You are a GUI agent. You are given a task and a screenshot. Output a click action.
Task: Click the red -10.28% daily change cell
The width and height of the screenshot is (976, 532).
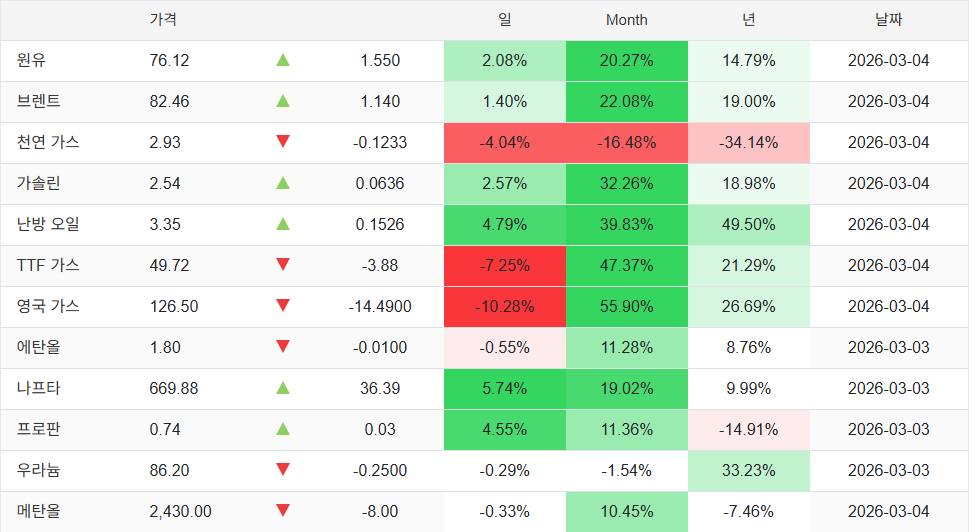point(505,306)
